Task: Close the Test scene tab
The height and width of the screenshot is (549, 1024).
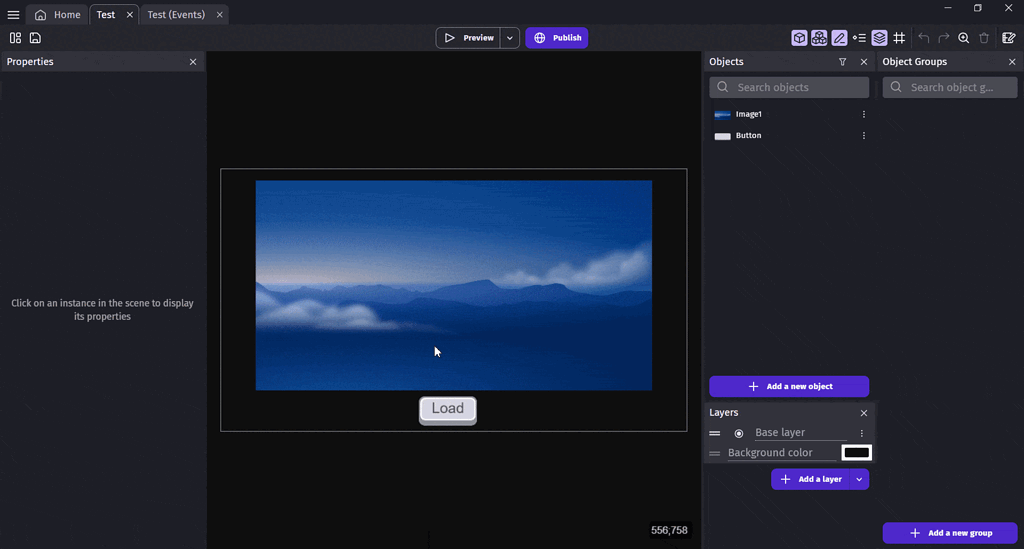Action: coord(130,14)
